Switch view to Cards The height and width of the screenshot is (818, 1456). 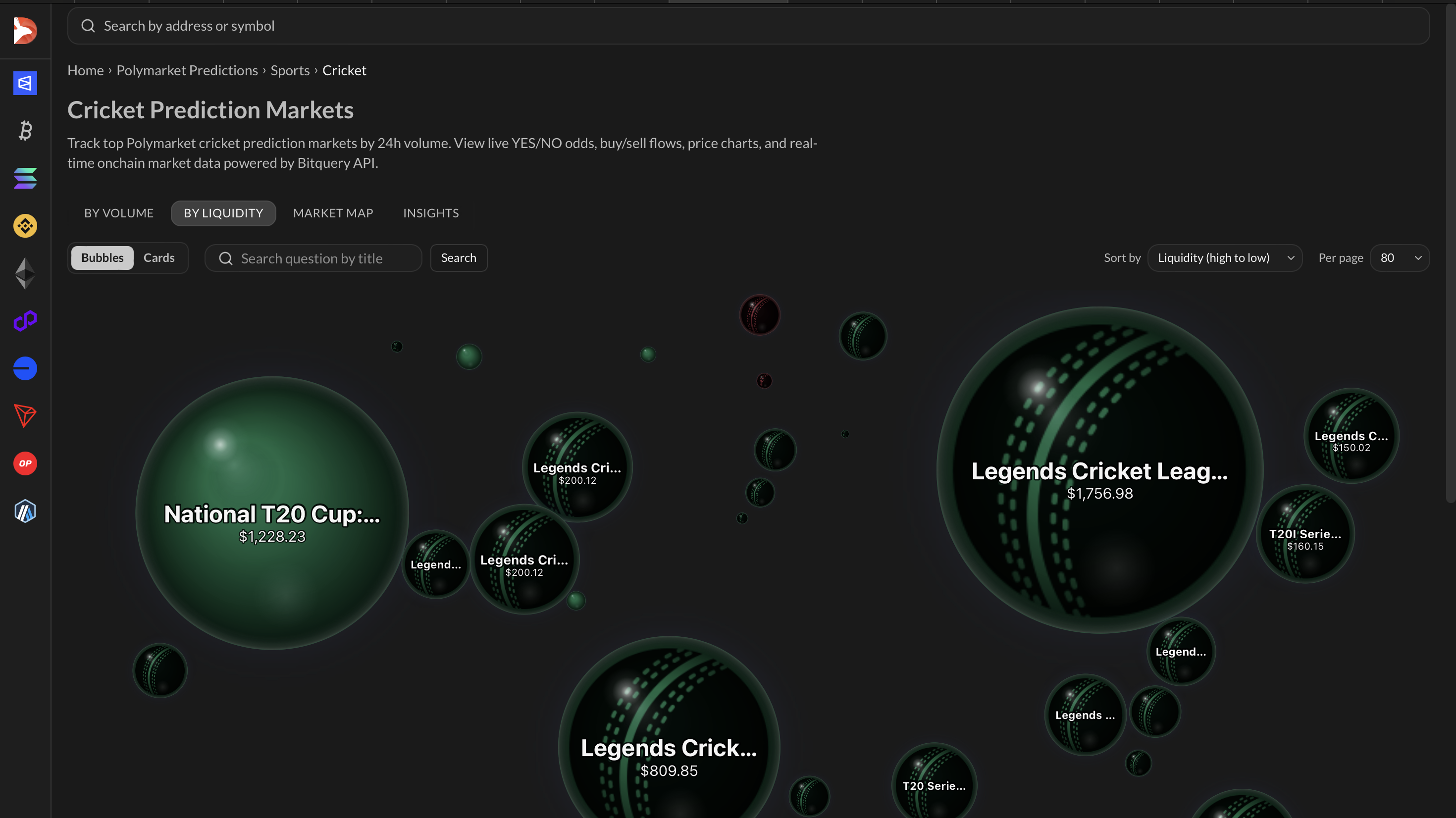[x=159, y=258]
